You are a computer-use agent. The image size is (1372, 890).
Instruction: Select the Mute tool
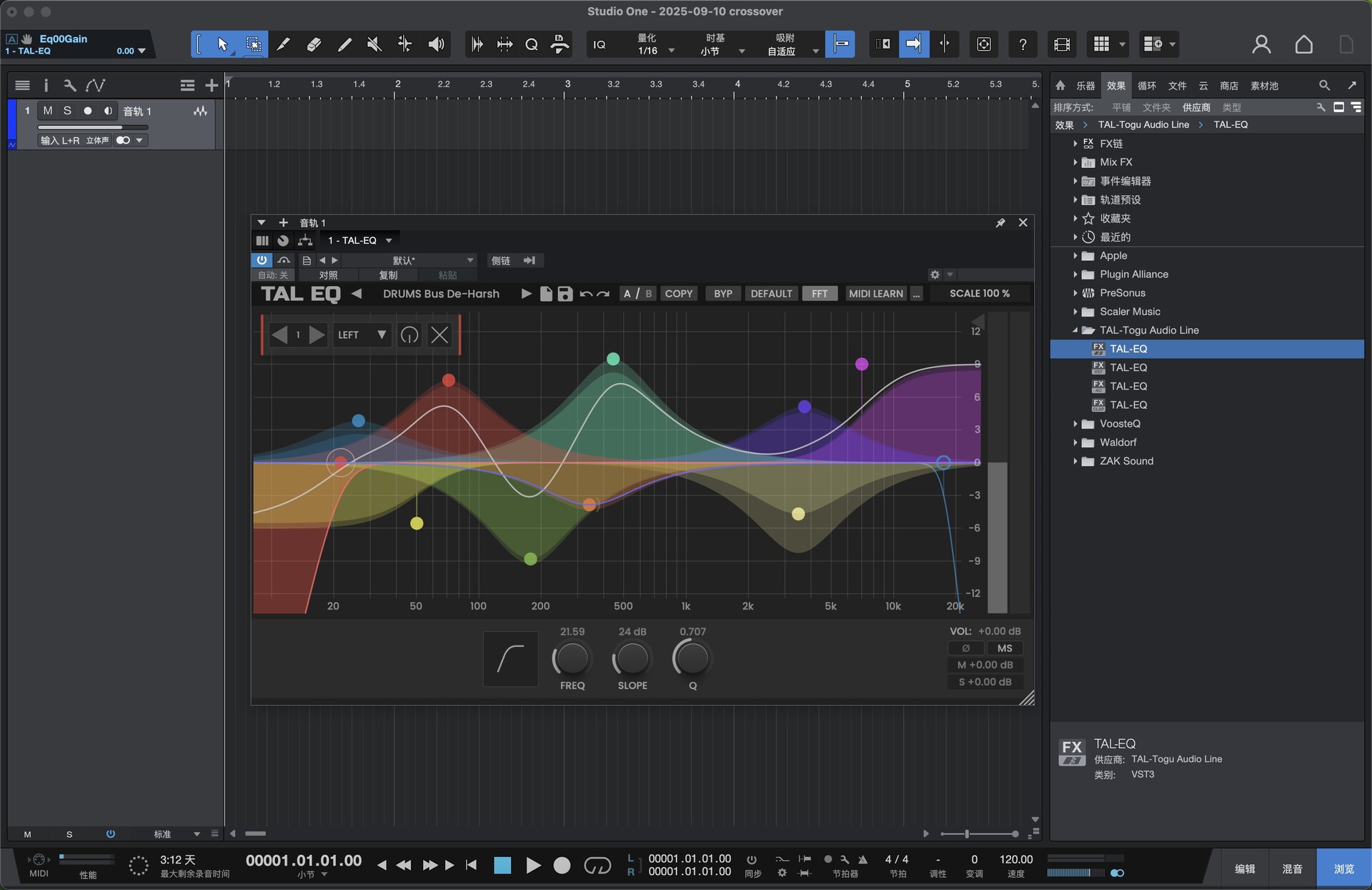[x=374, y=44]
